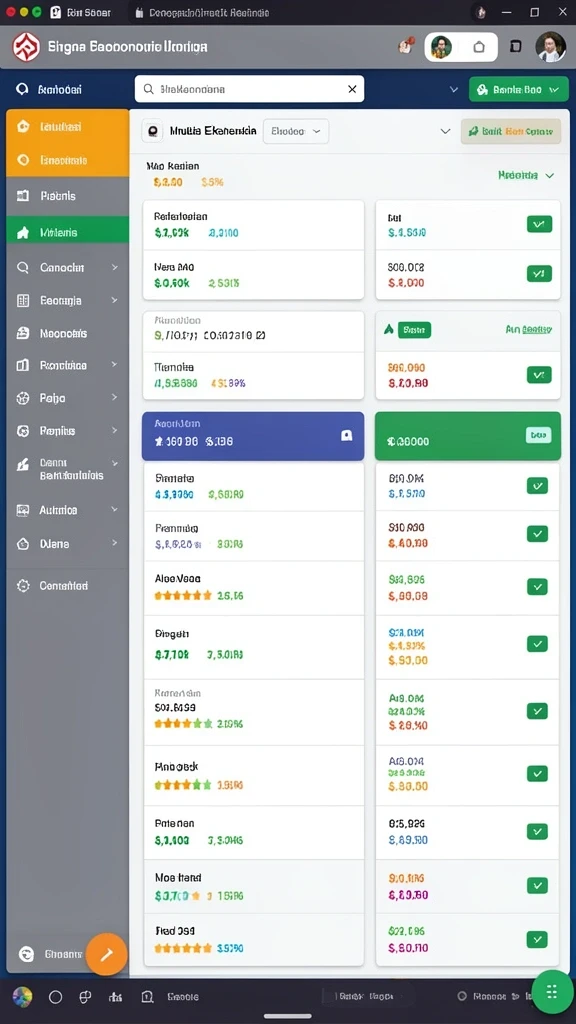Expand the 'Canooiar' sidebar chevron

tap(115, 267)
